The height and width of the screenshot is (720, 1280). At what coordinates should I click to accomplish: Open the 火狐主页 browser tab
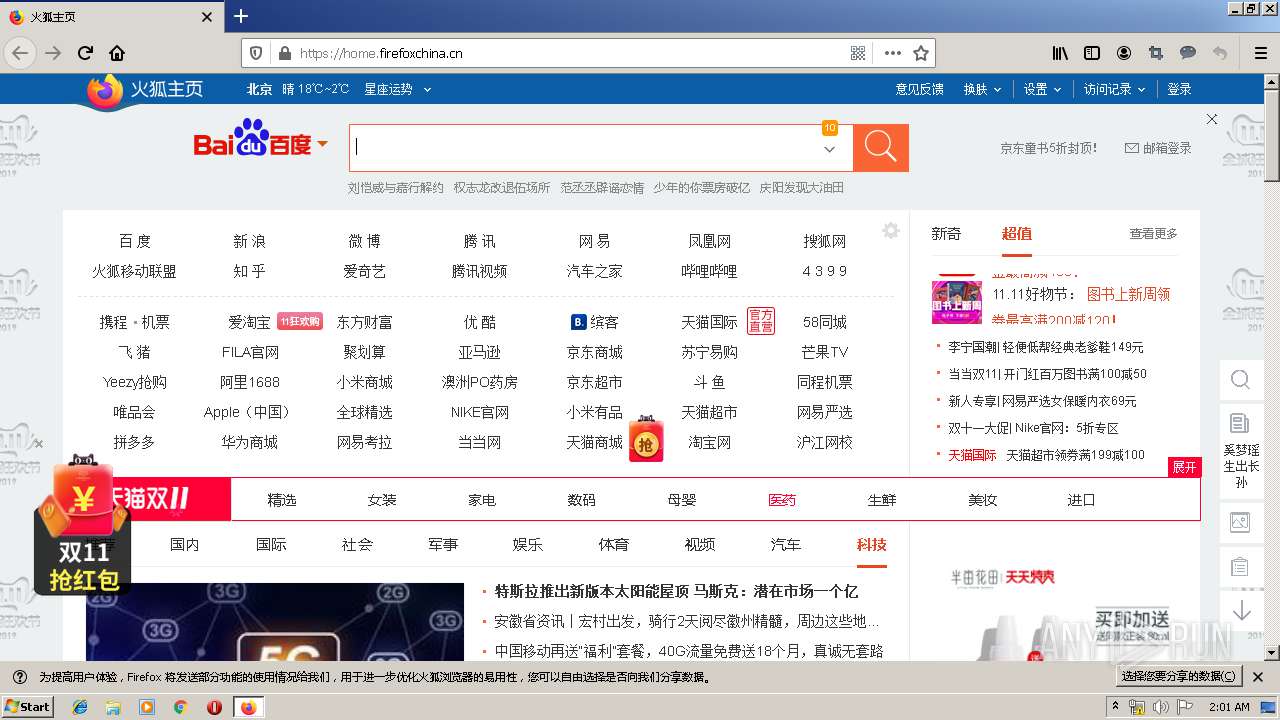point(110,17)
